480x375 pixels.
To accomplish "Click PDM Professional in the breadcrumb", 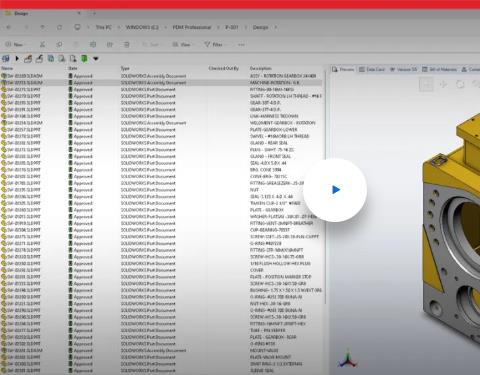I will (x=192, y=27).
